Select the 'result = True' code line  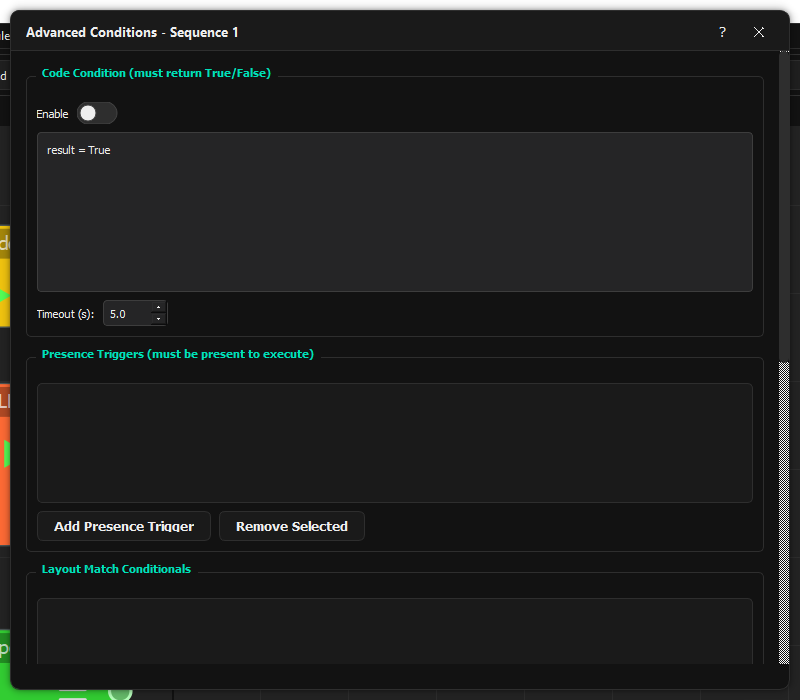[80, 150]
